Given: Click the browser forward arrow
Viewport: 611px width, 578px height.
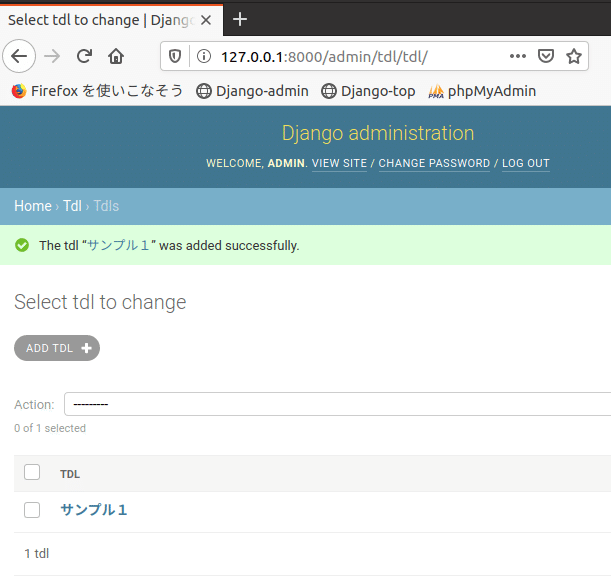Looking at the screenshot, I should coord(52,57).
